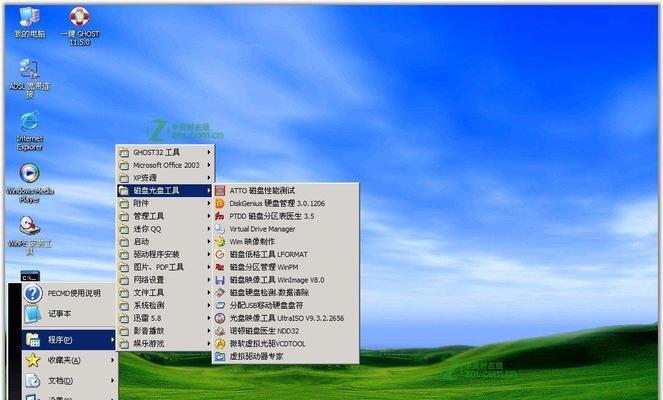Choose Virtual Drive Manager from the submenu
This screenshot has width=663, height=400.
268,228
